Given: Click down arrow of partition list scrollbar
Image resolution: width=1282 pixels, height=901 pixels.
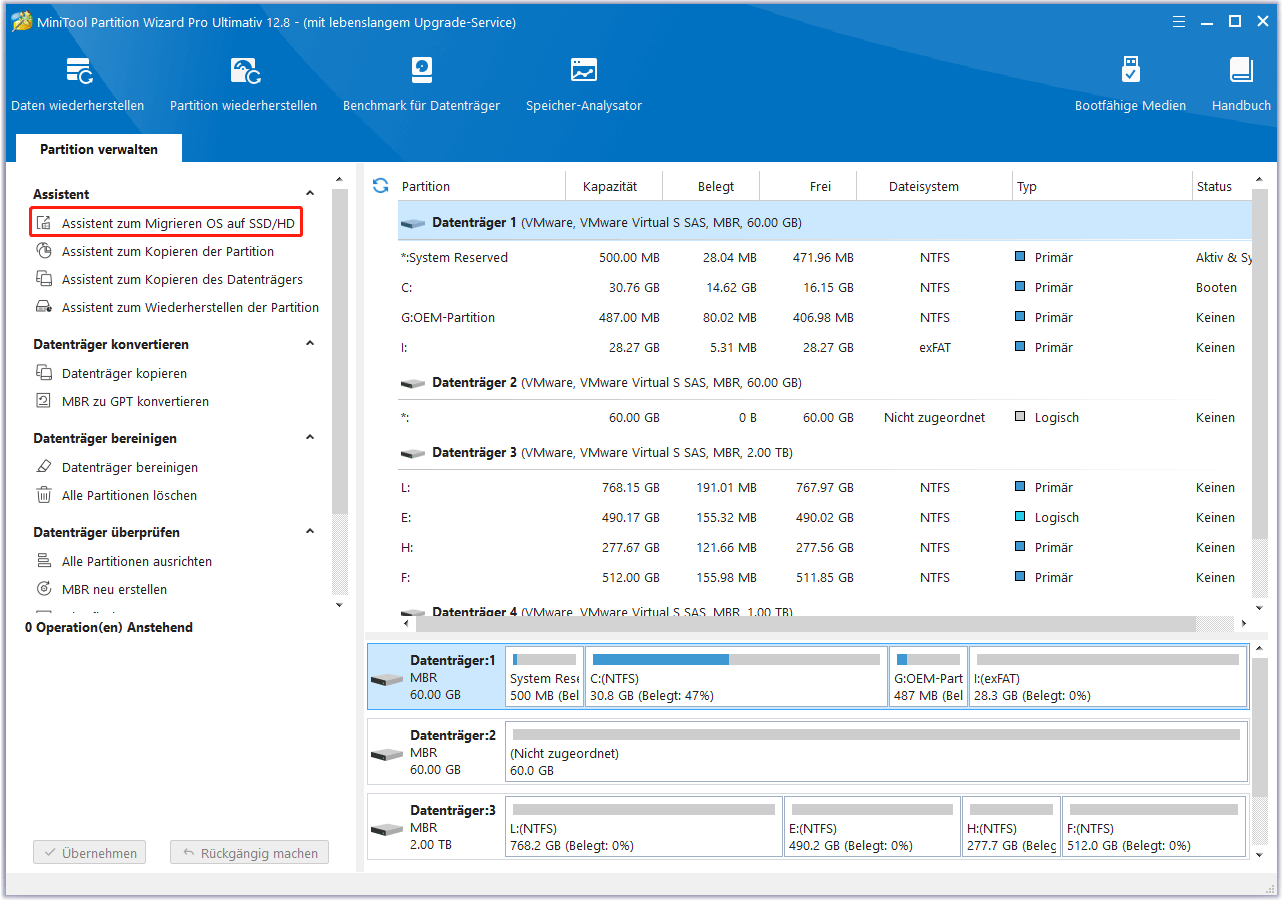Looking at the screenshot, I should [x=1260, y=608].
